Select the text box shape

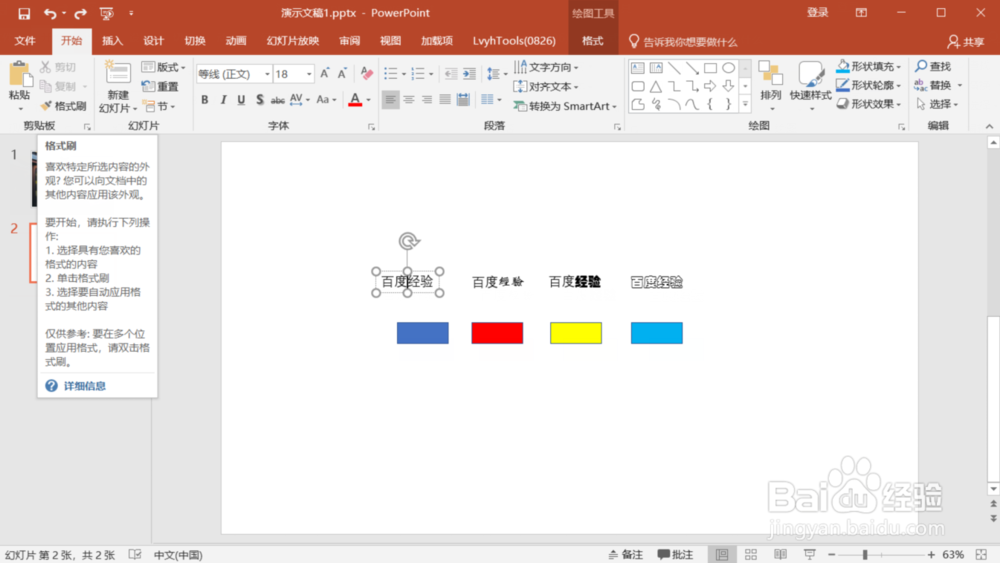pyautogui.click(x=637, y=68)
